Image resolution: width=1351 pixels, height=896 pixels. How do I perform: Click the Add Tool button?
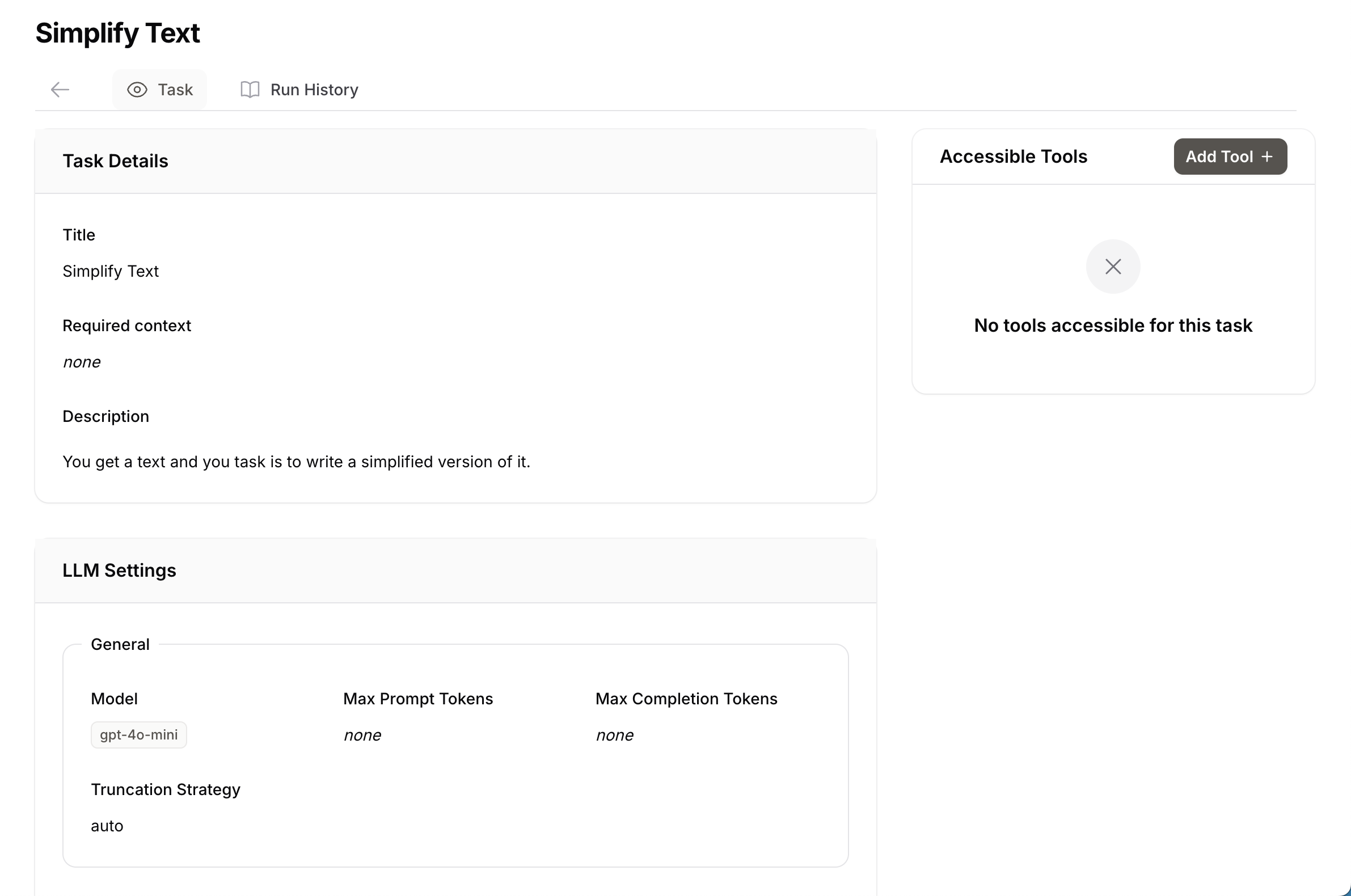pos(1230,157)
